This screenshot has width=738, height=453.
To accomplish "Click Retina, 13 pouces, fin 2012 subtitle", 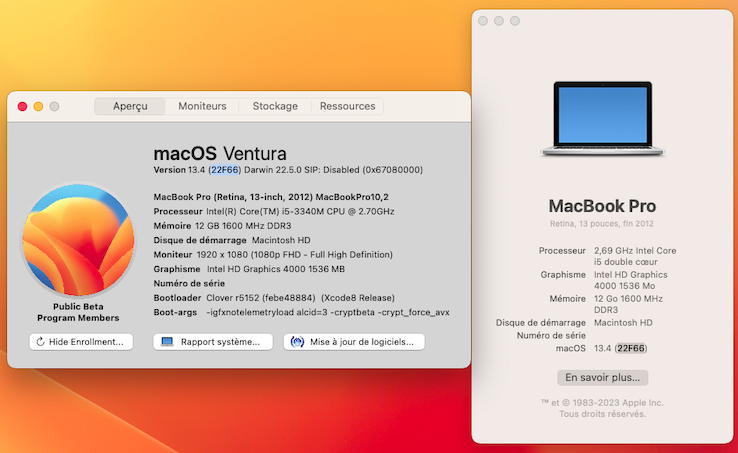I will tap(602, 224).
